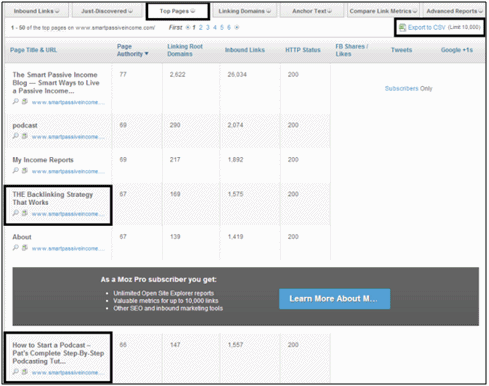
Task: Sort by Linking Root Domains column header
Action: pos(185,50)
